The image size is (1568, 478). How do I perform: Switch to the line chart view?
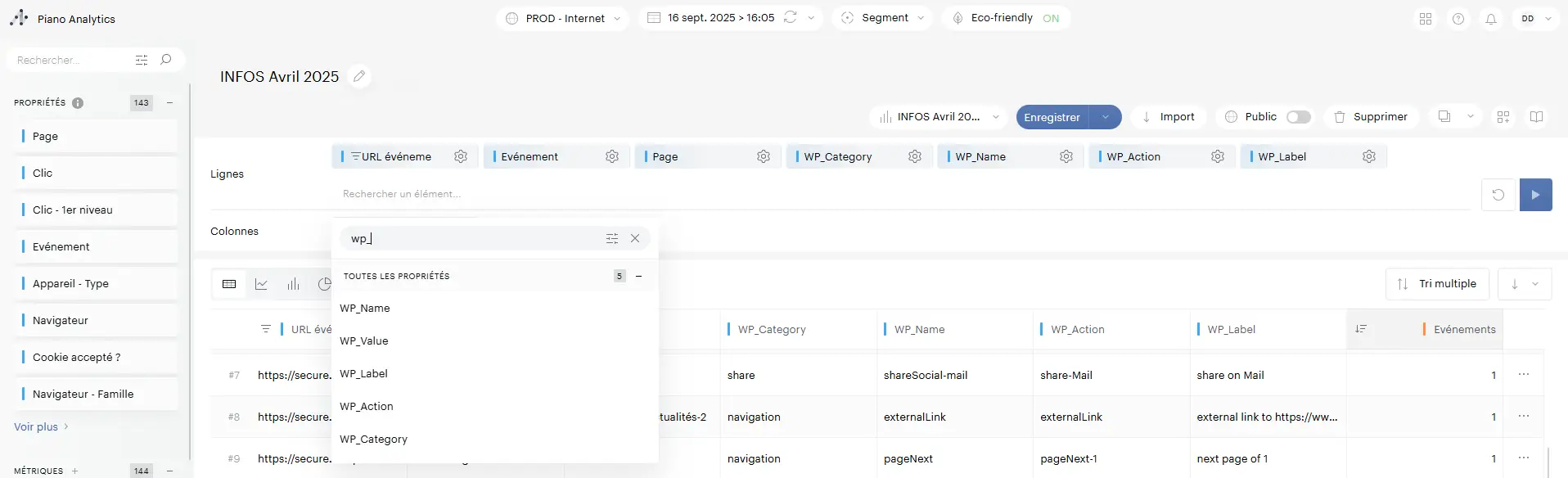(261, 284)
